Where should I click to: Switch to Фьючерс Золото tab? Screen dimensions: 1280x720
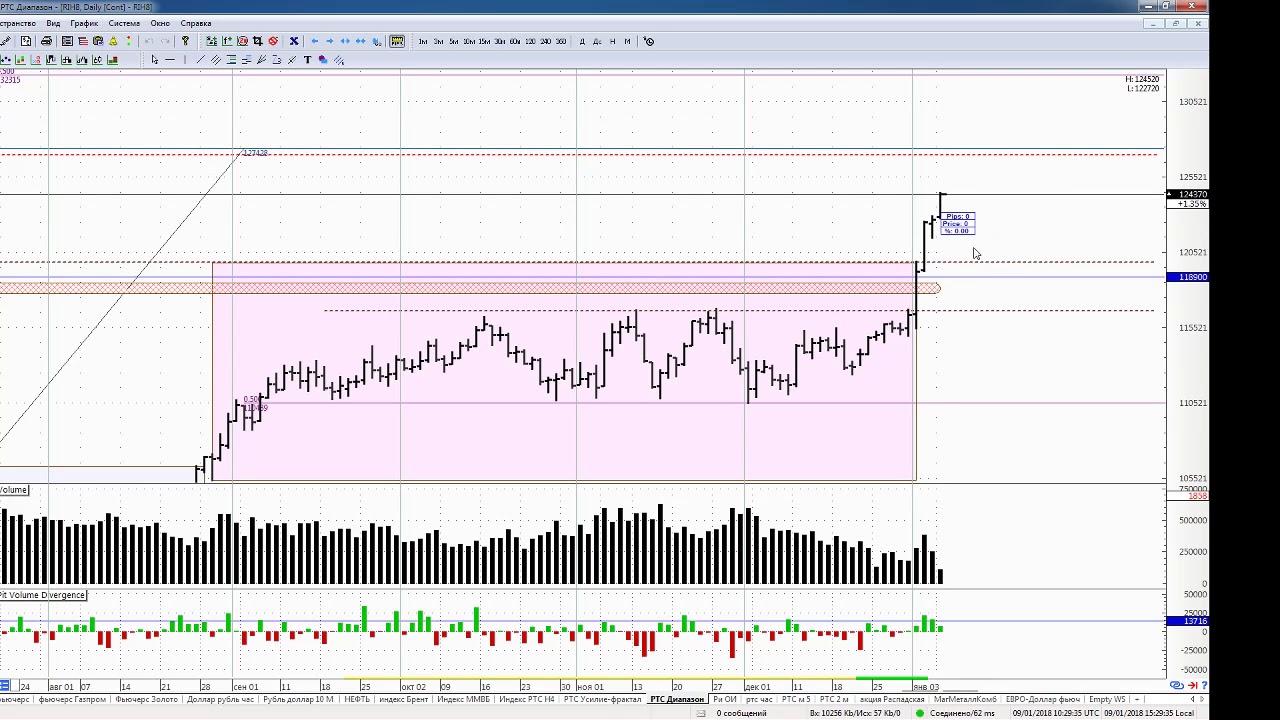[146, 699]
